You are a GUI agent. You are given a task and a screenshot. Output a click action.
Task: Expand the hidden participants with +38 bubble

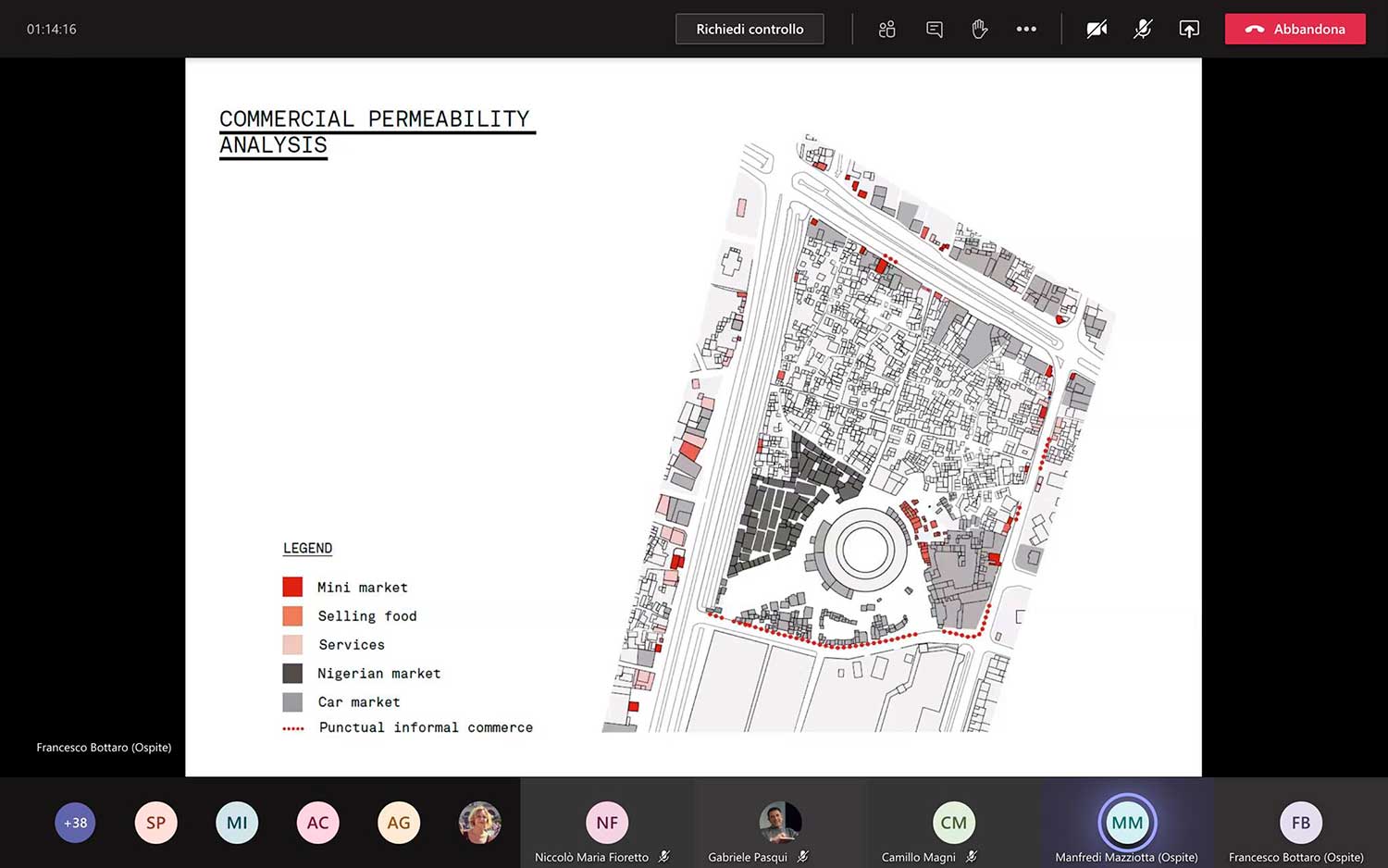click(75, 823)
